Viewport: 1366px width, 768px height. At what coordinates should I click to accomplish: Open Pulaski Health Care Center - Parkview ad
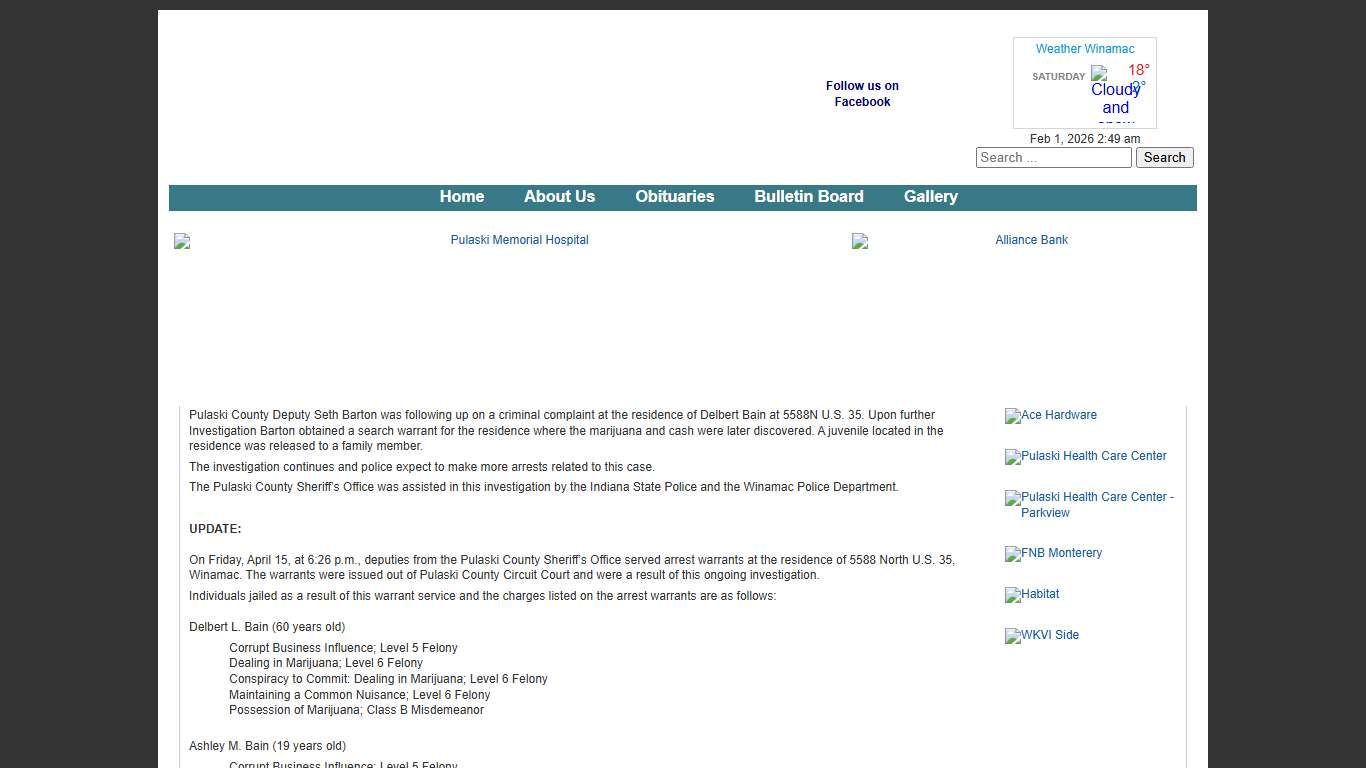pos(1090,505)
